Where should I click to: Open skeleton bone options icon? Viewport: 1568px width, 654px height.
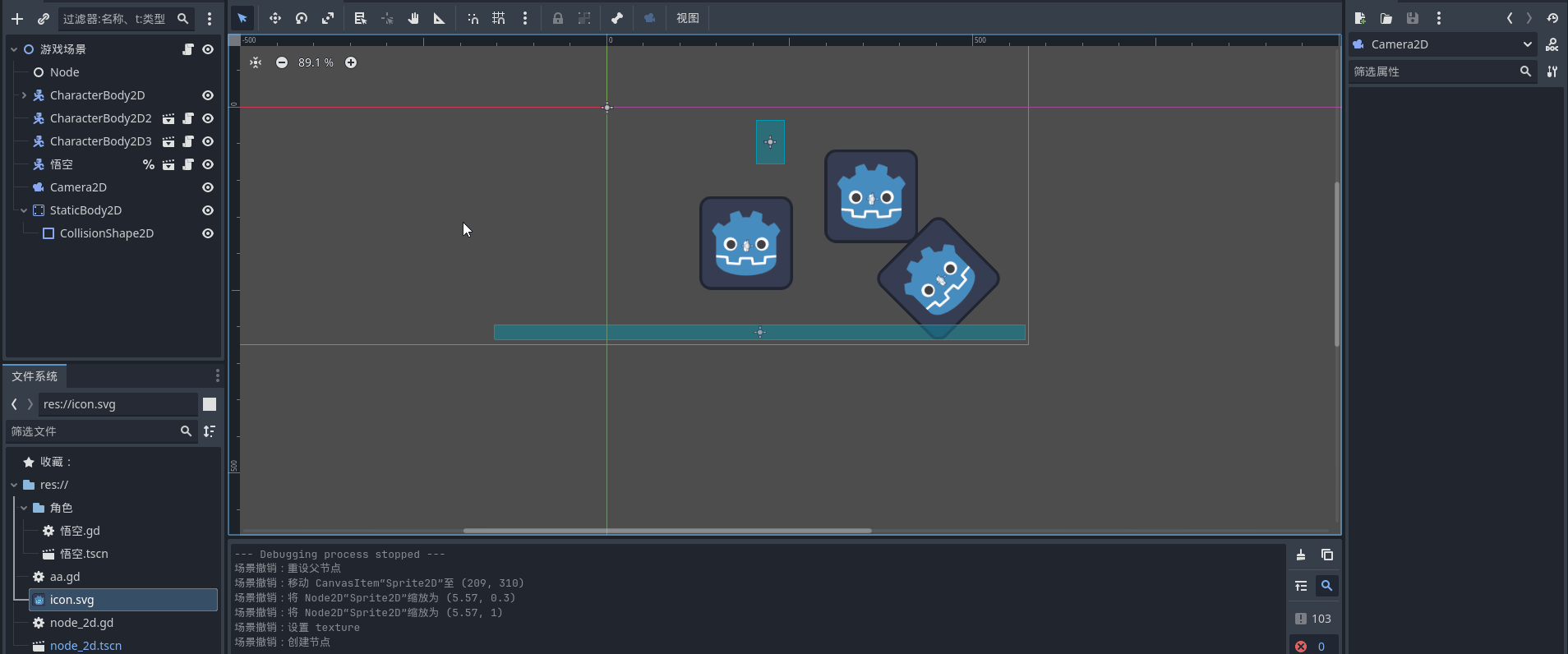(x=617, y=18)
